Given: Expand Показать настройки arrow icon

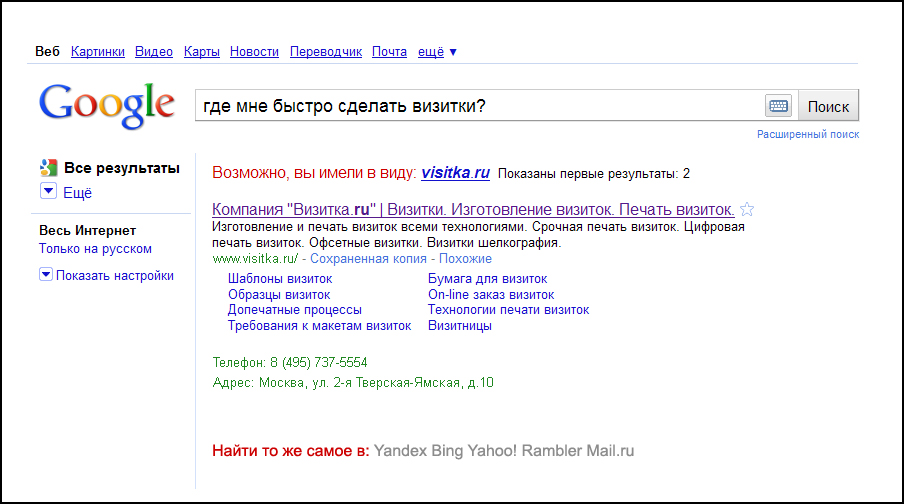Looking at the screenshot, I should pos(46,274).
